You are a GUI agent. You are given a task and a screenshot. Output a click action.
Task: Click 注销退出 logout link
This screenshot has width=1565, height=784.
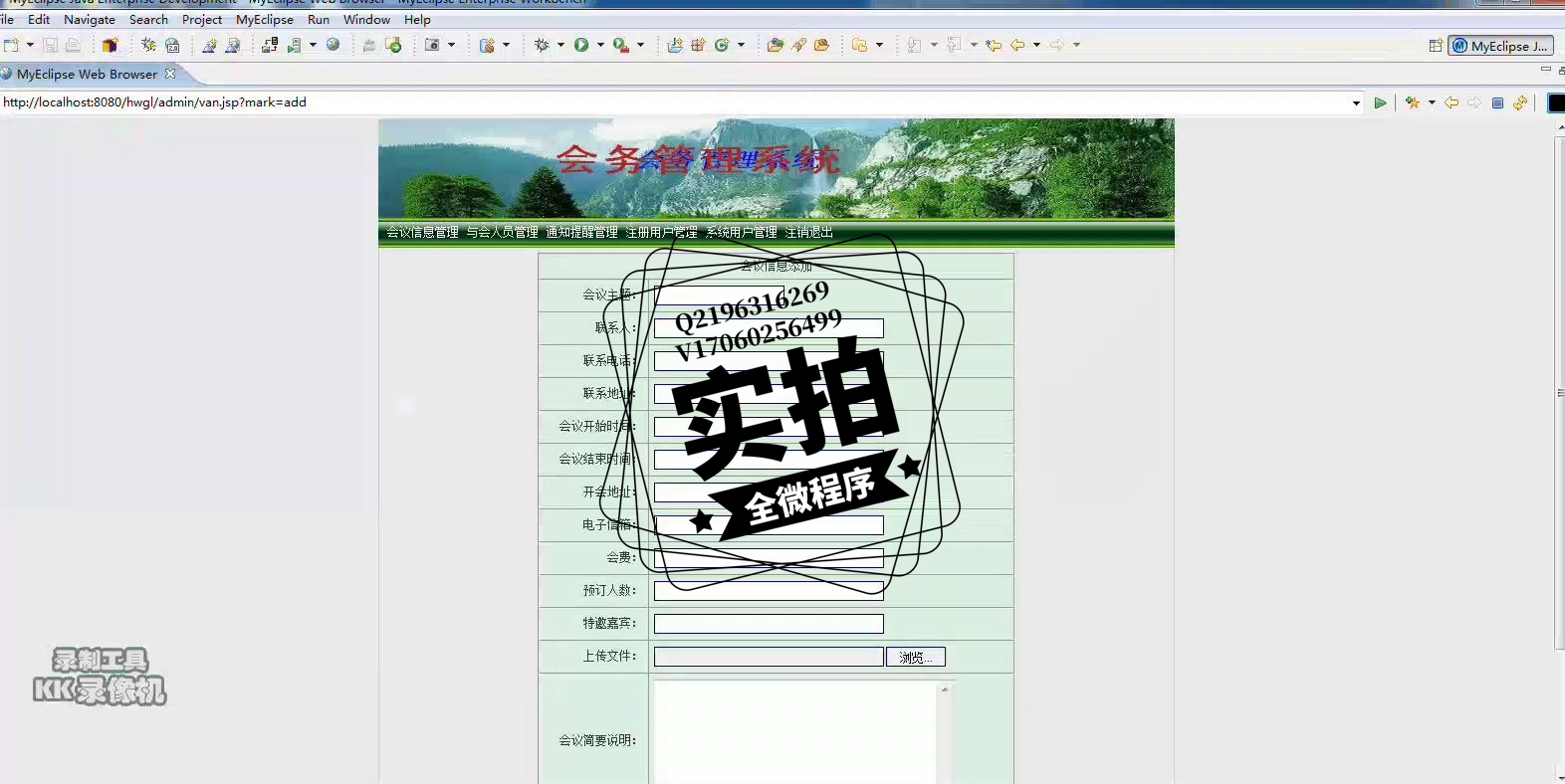click(x=808, y=233)
